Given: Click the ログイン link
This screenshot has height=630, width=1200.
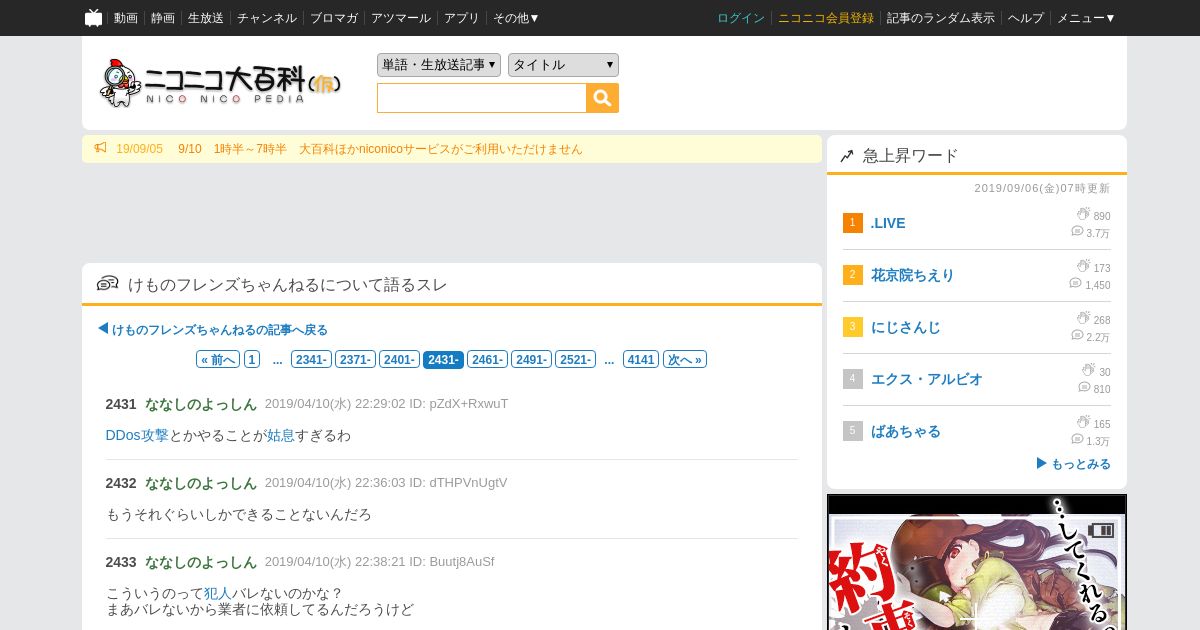Looking at the screenshot, I should click(741, 18).
